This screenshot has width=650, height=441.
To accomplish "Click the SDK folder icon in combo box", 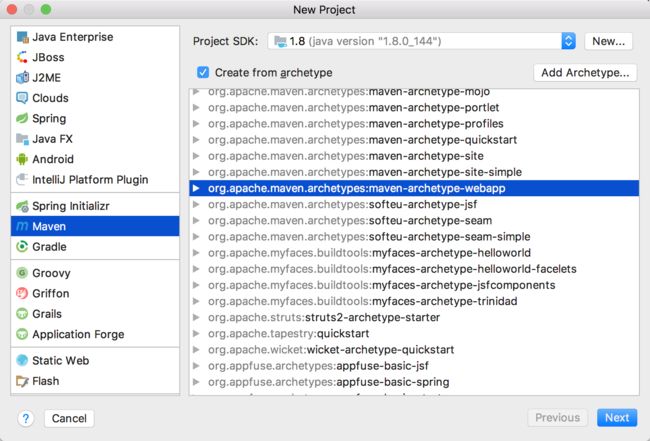I will click(281, 41).
